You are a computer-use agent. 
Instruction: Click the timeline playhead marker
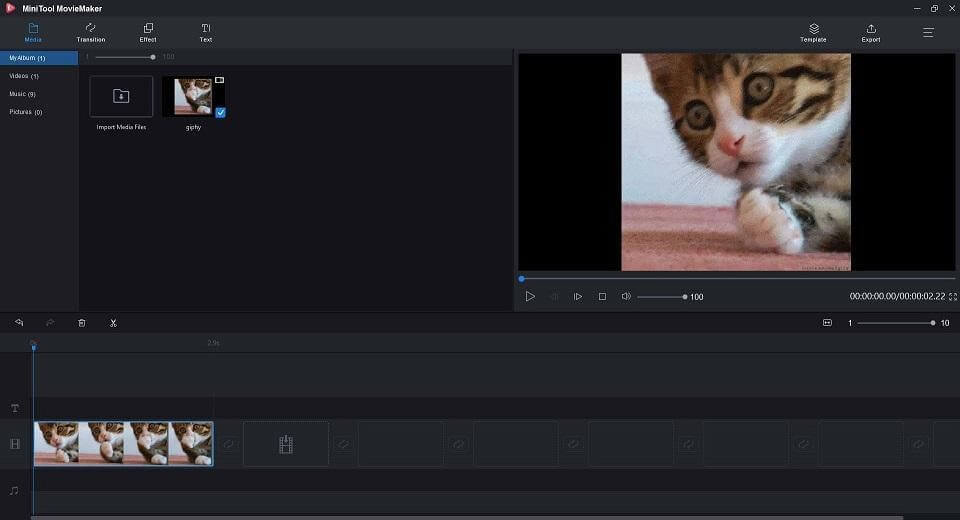(x=34, y=347)
